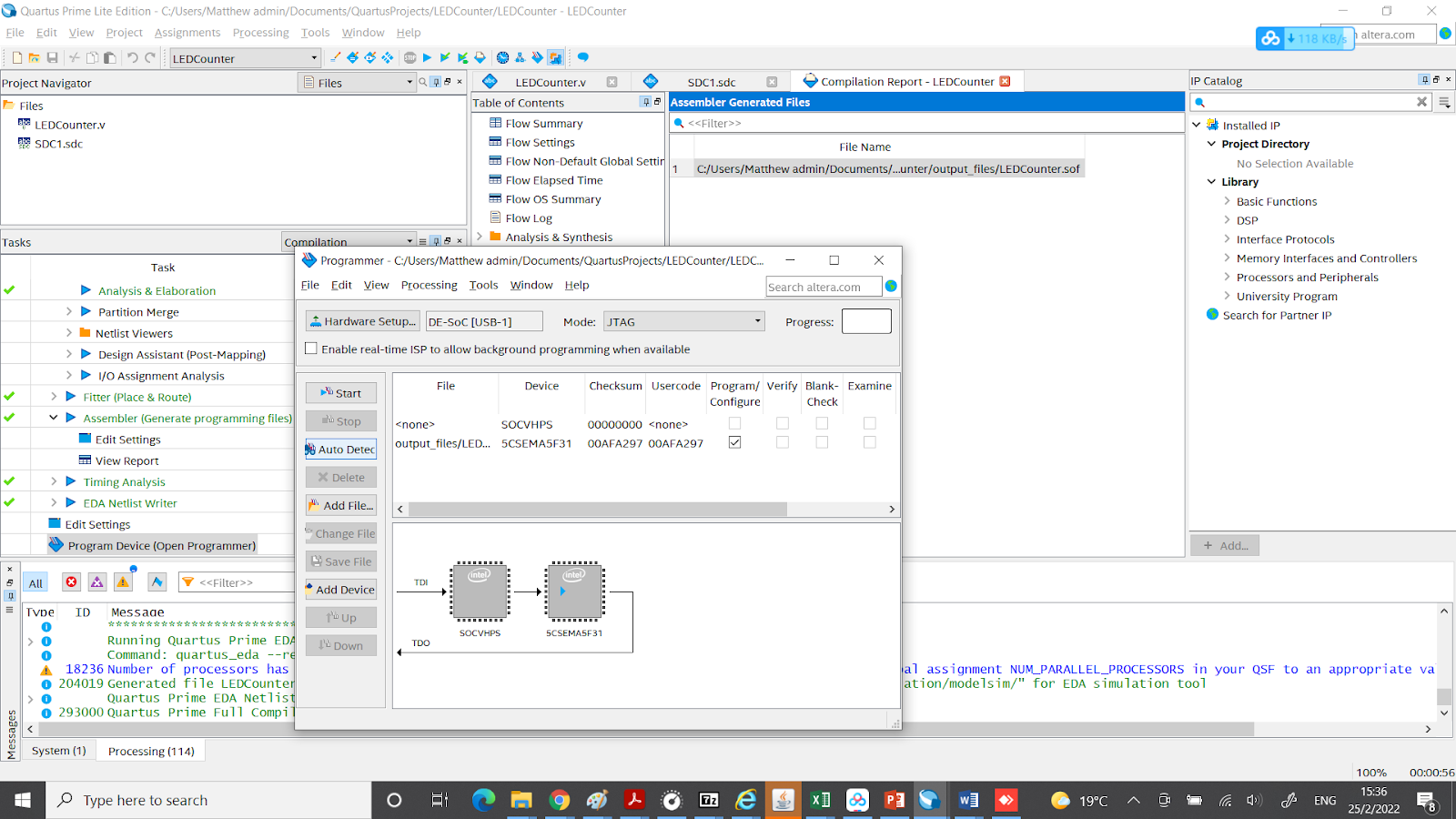Open the main window Project menu

click(124, 33)
